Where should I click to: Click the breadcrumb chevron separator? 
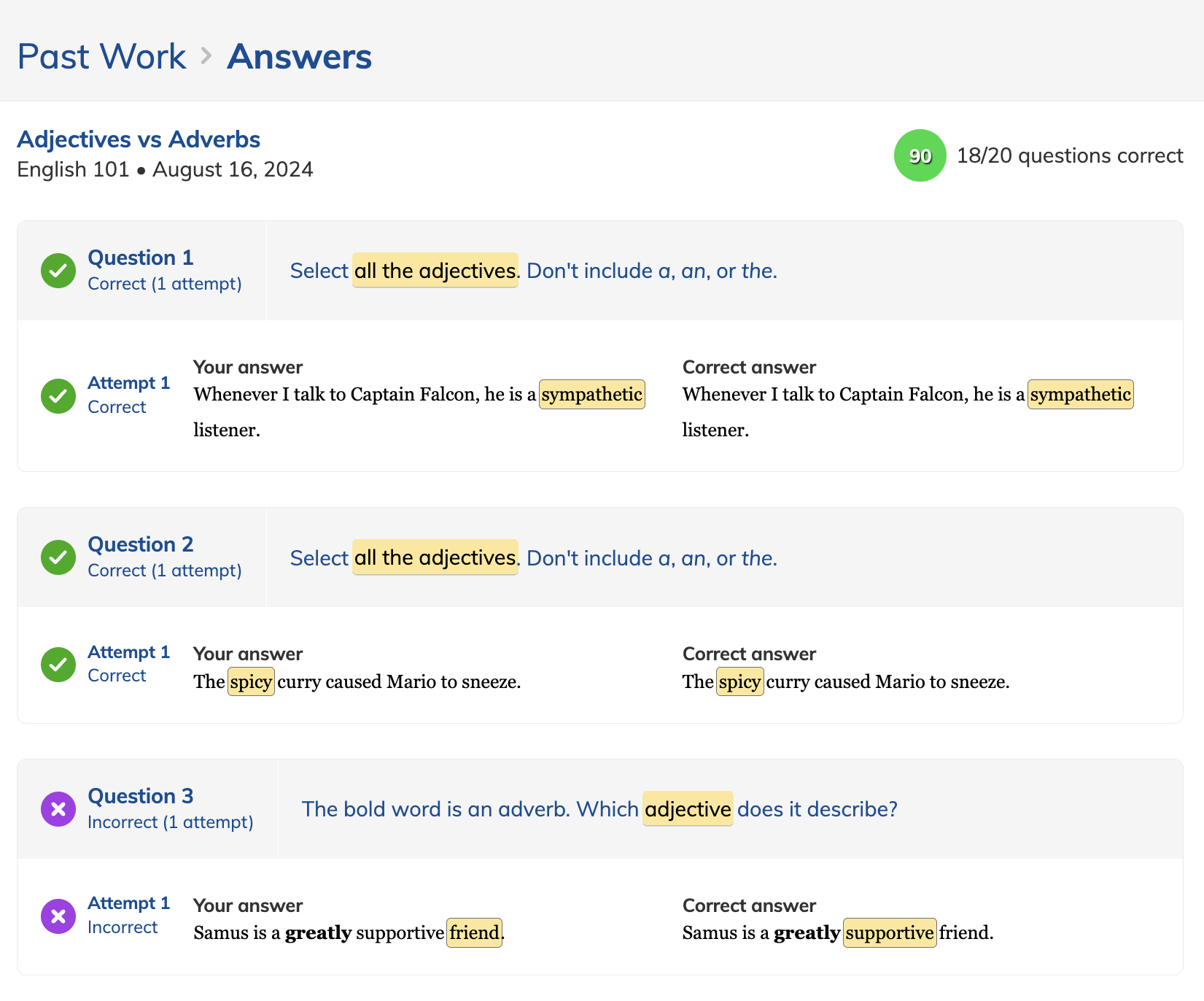(206, 56)
